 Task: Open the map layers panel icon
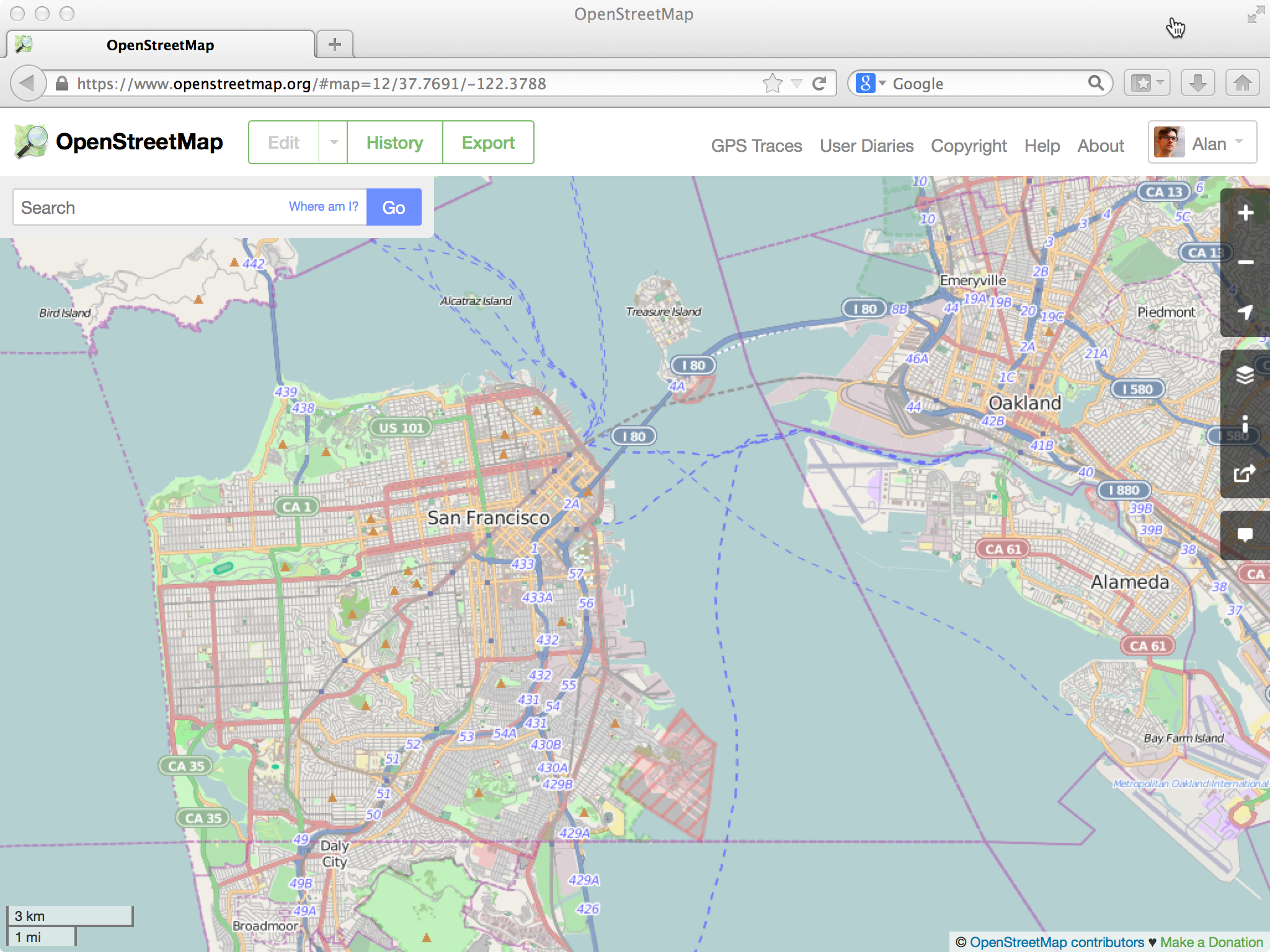tap(1245, 375)
